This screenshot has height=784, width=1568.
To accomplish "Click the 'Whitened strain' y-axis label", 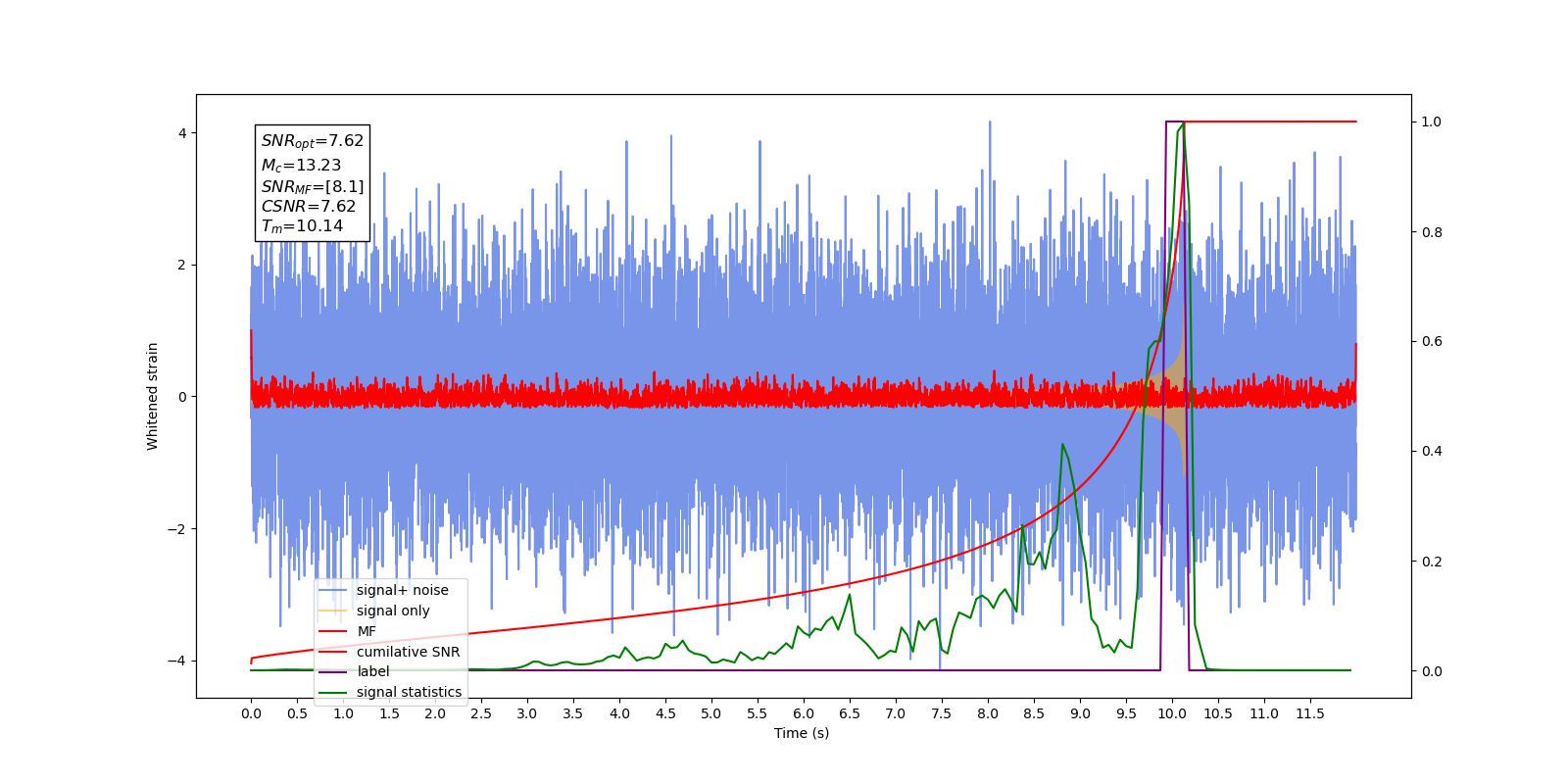I will coord(152,396).
